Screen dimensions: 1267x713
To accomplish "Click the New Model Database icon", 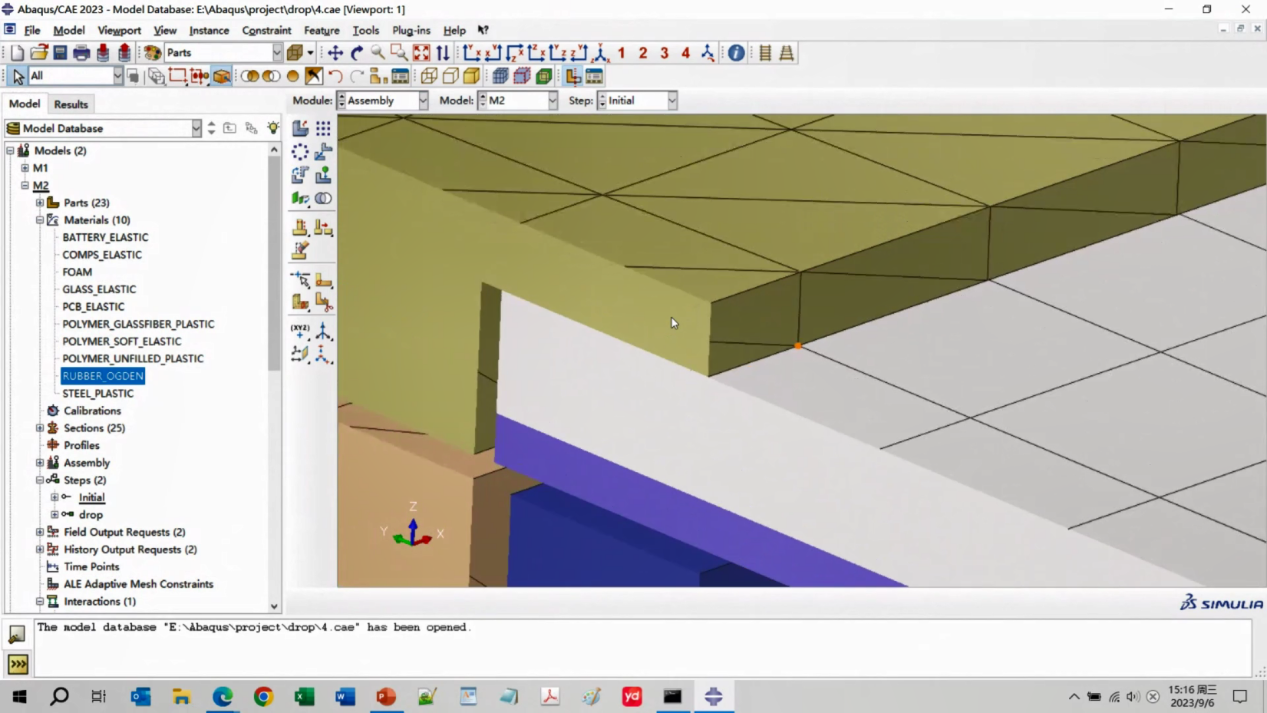I will pos(17,53).
